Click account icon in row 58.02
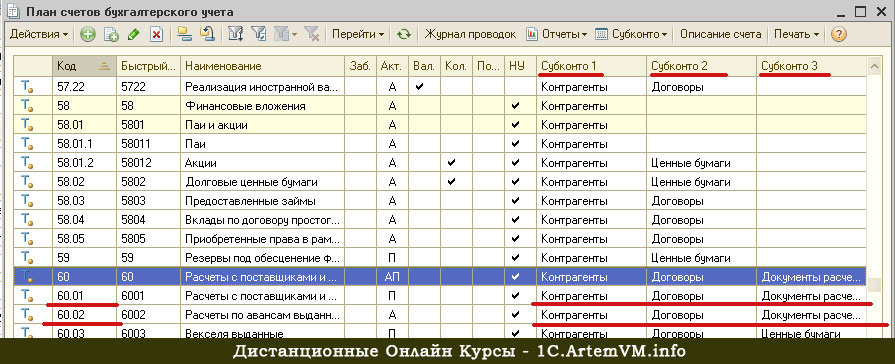 (x=26, y=182)
